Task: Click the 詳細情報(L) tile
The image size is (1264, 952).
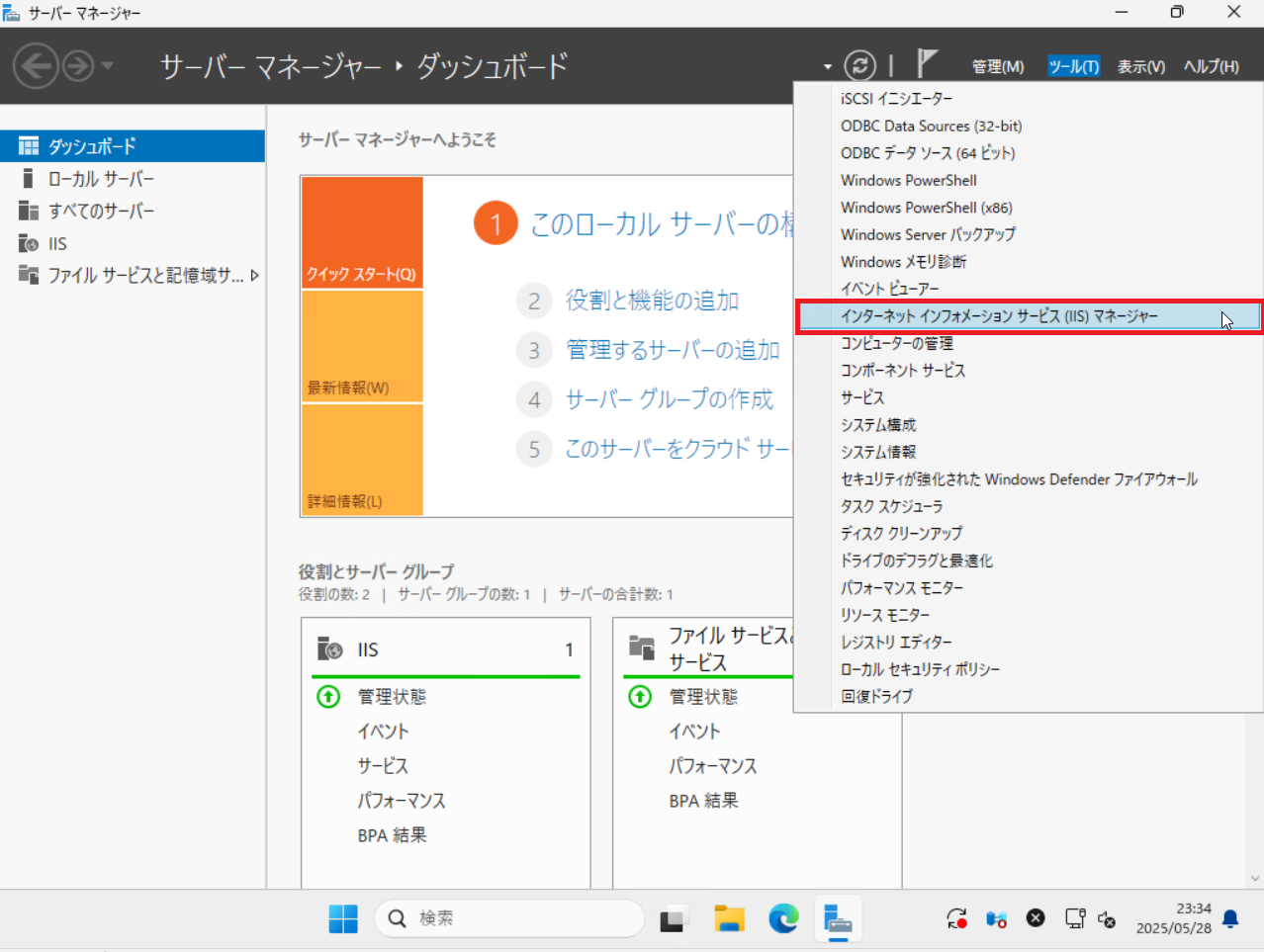Action: [362, 460]
